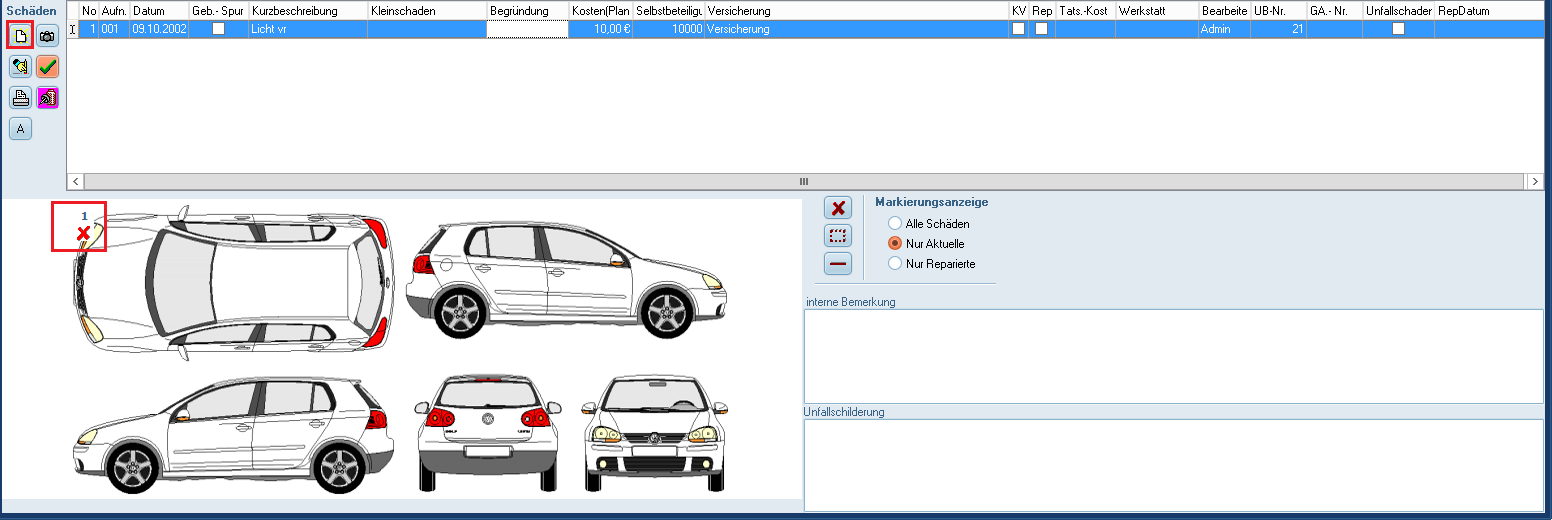Click the damage marker 1 on car
This screenshot has height=520, width=1552.
(x=84, y=233)
